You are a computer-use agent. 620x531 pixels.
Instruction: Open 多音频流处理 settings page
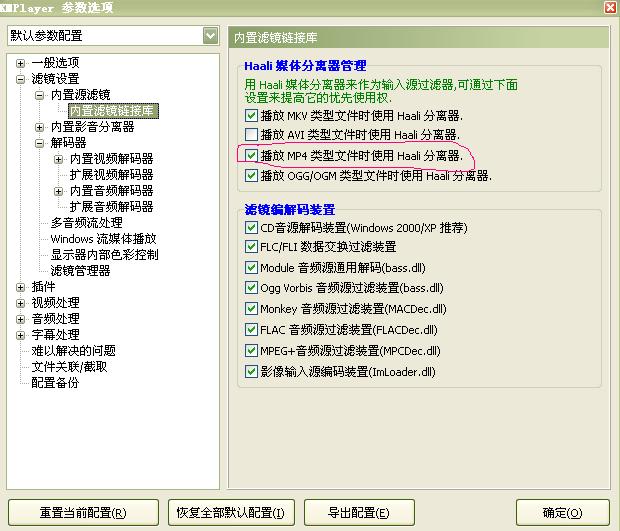click(87, 223)
